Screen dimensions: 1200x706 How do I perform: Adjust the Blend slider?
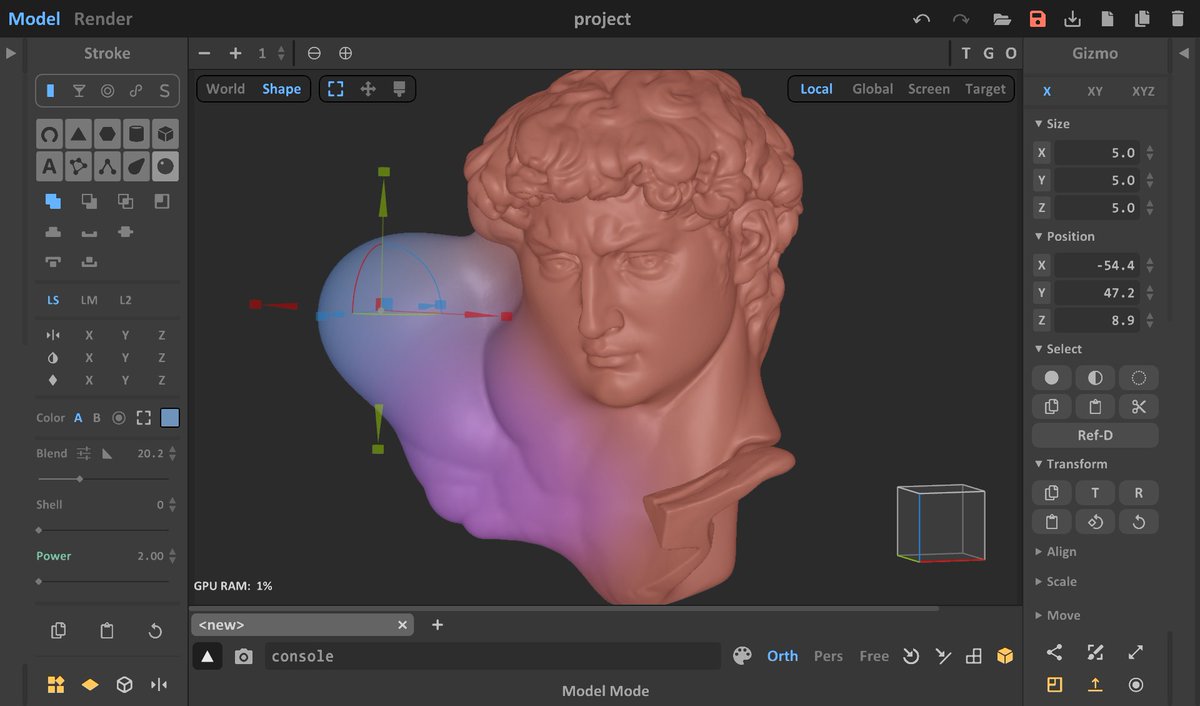click(x=103, y=479)
